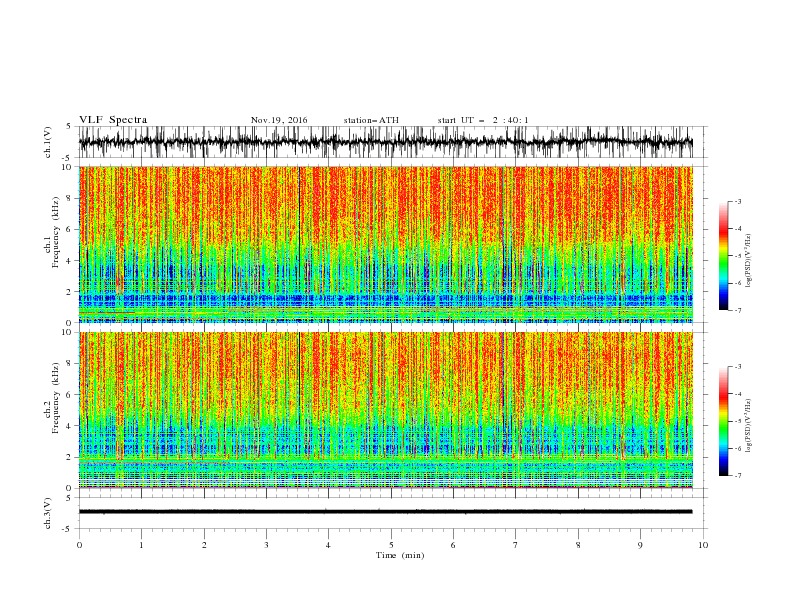Viewport: 792px width, 612px height.
Task: Click the "1" tick on the time axis
Action: [141, 545]
